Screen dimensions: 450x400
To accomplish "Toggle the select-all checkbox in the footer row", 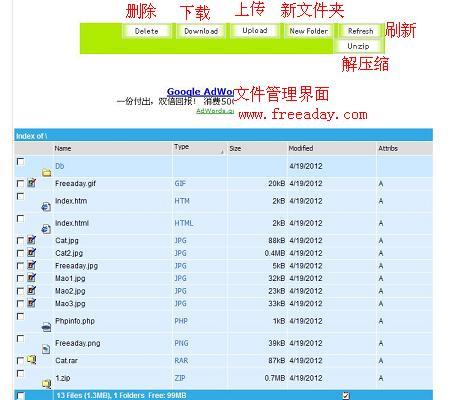I will 20,396.
